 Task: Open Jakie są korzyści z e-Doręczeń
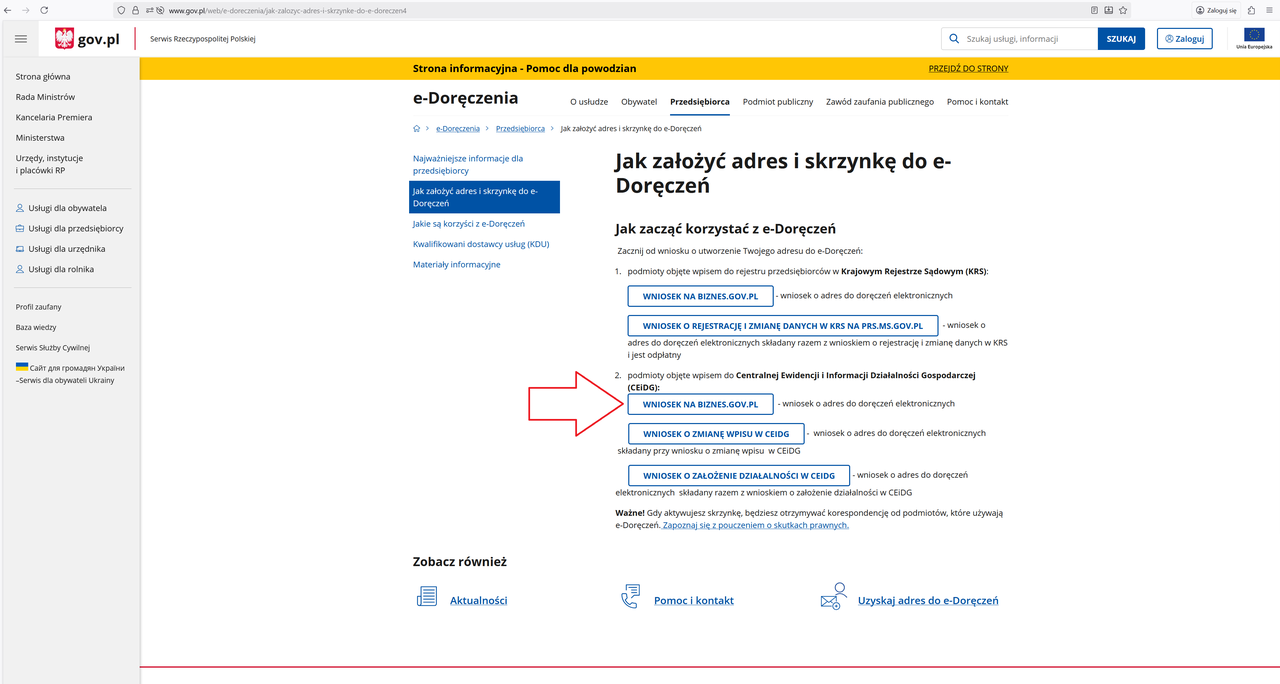click(469, 224)
